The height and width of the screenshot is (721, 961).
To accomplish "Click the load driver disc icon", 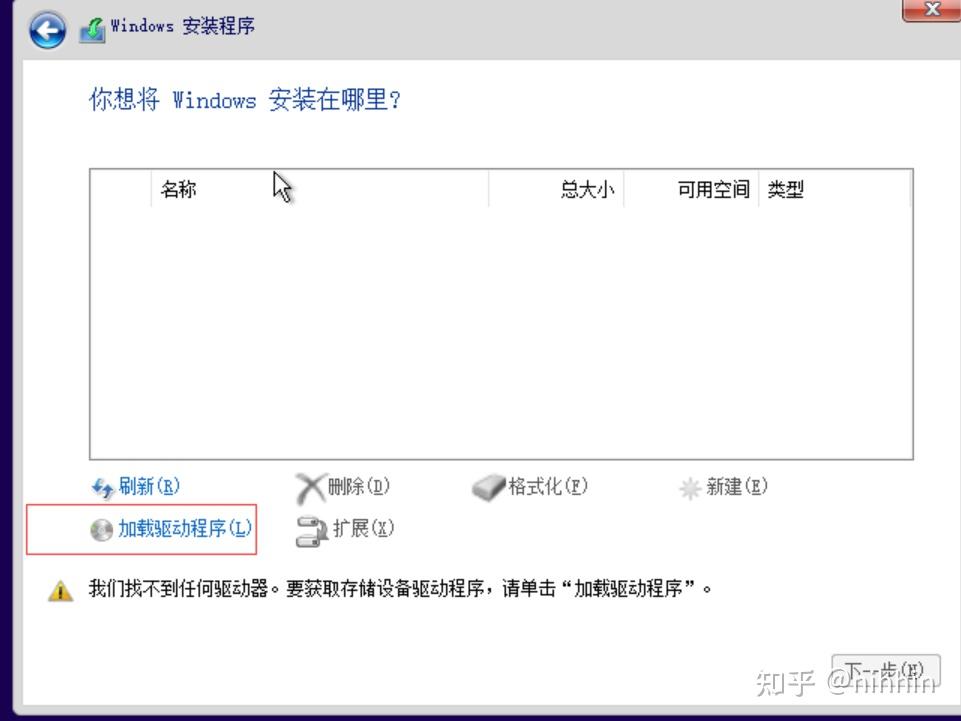I will 102,530.
